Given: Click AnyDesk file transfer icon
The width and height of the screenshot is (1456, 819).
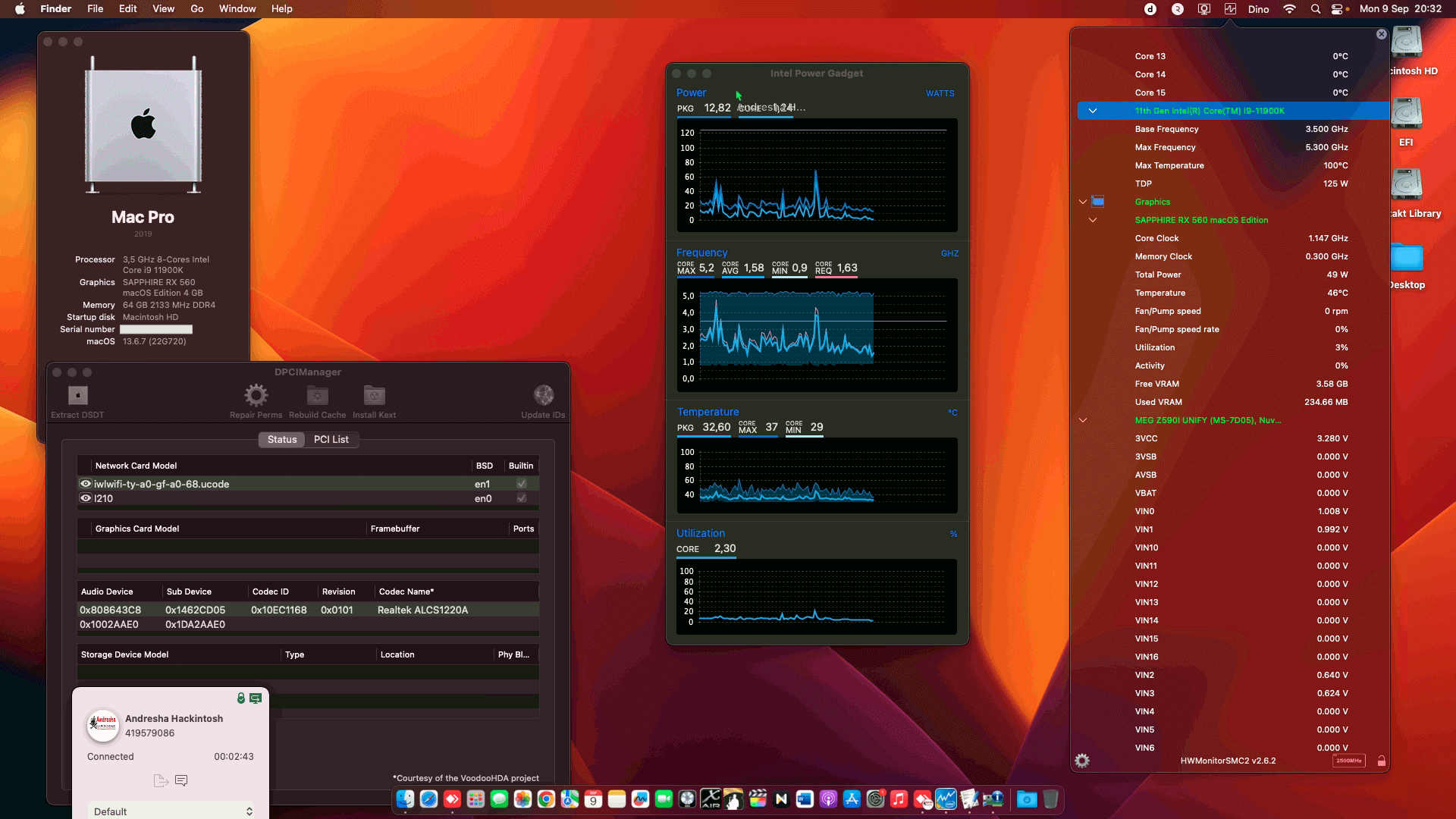Looking at the screenshot, I should tap(161, 780).
